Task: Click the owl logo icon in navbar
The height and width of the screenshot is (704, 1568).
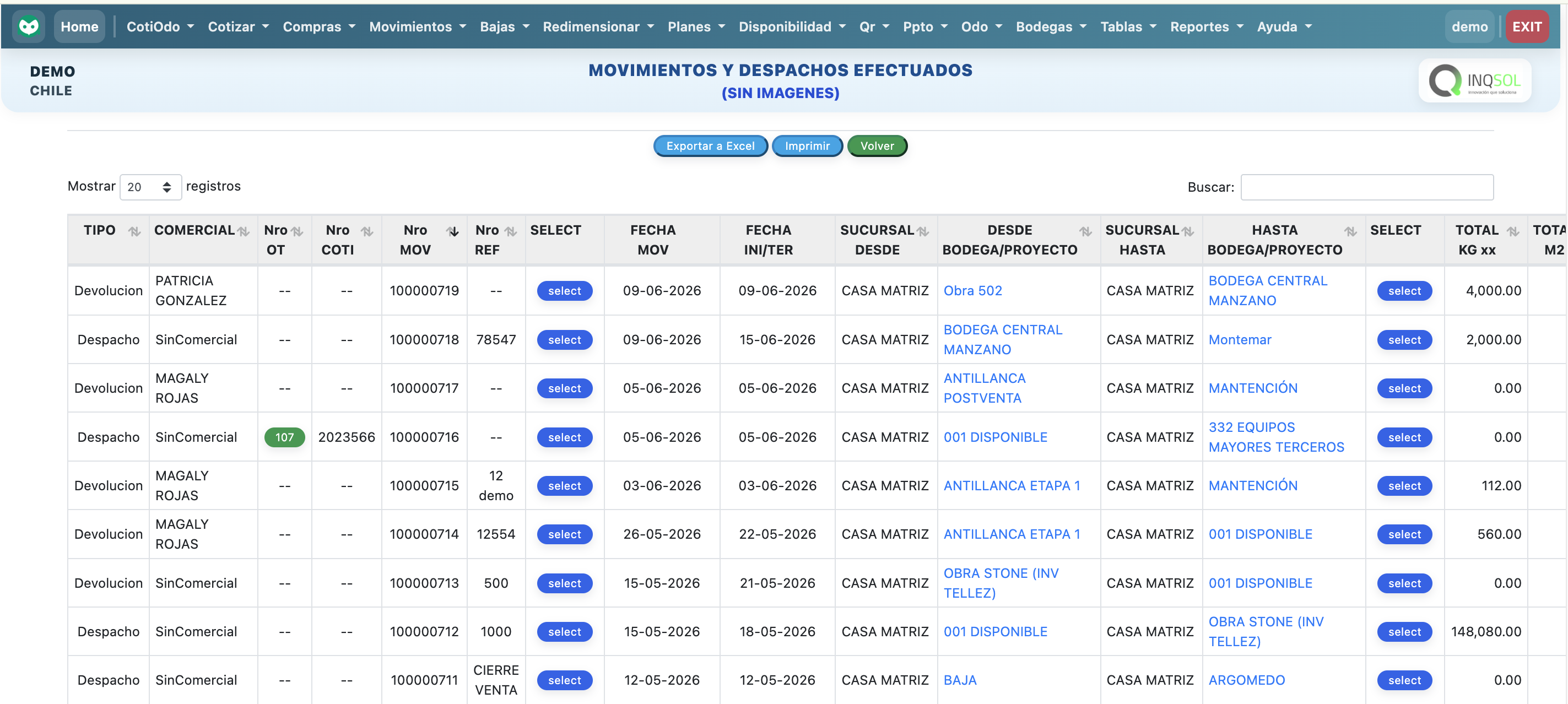Action: pyautogui.click(x=29, y=27)
